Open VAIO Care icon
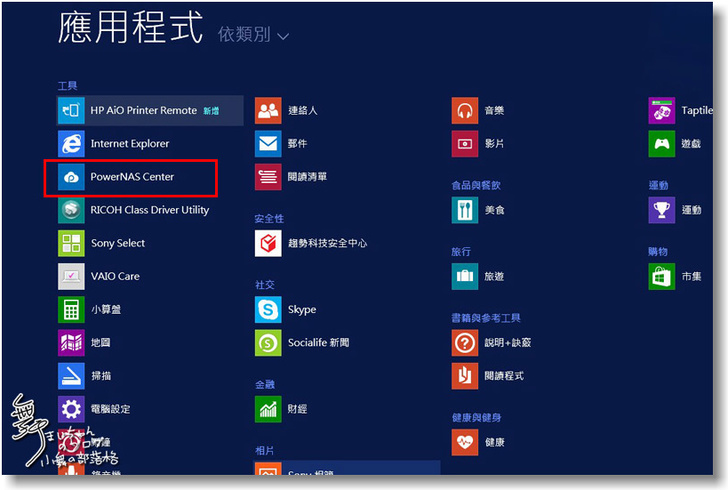This screenshot has height=490, width=728. pos(71,276)
